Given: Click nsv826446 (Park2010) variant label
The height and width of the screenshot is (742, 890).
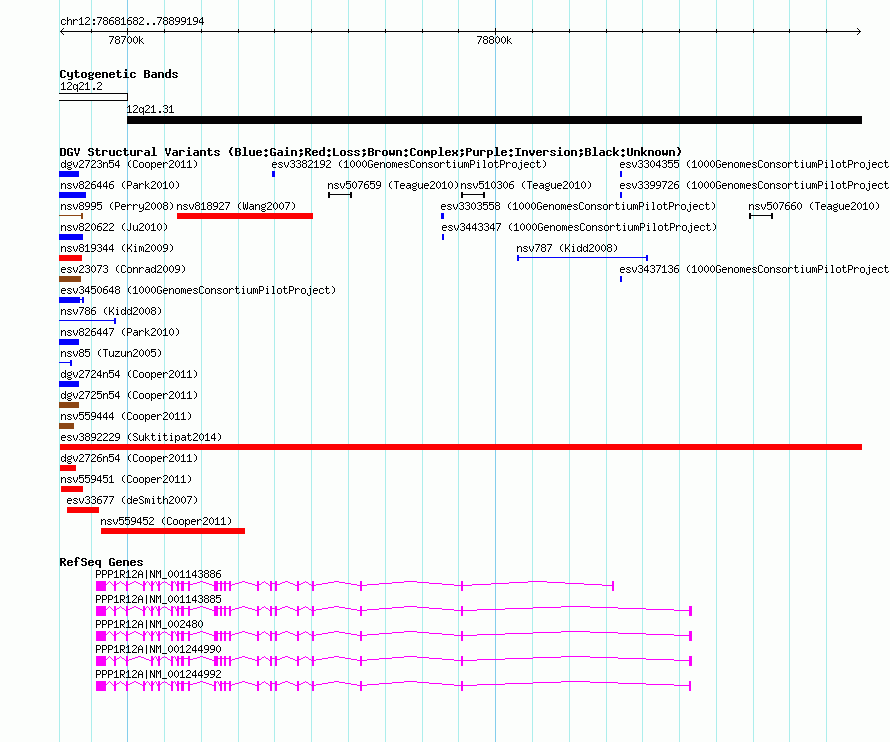Looking at the screenshot, I should point(120,185).
